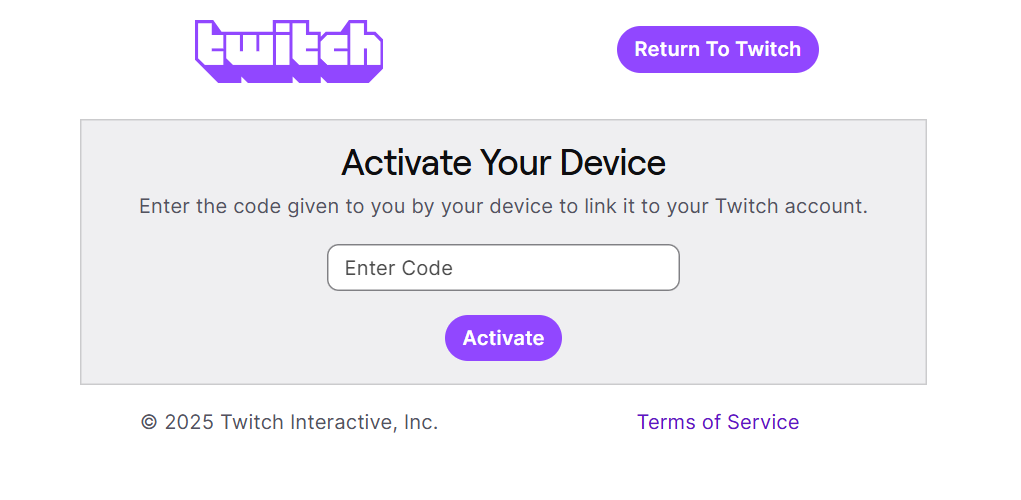Click the Activate Your Device heading
This screenshot has height=500, width=1021.
tap(503, 162)
